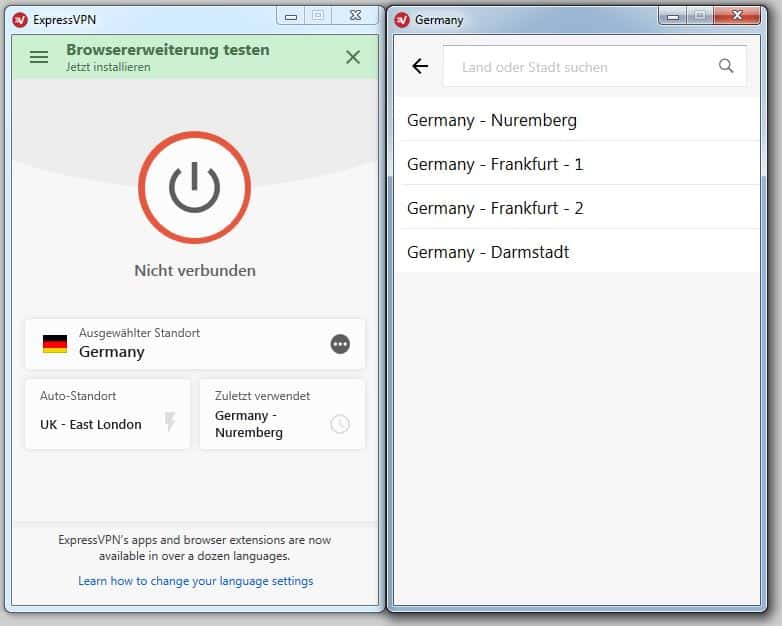Close the Germany location window
This screenshot has height=626, width=782.
[x=737, y=16]
